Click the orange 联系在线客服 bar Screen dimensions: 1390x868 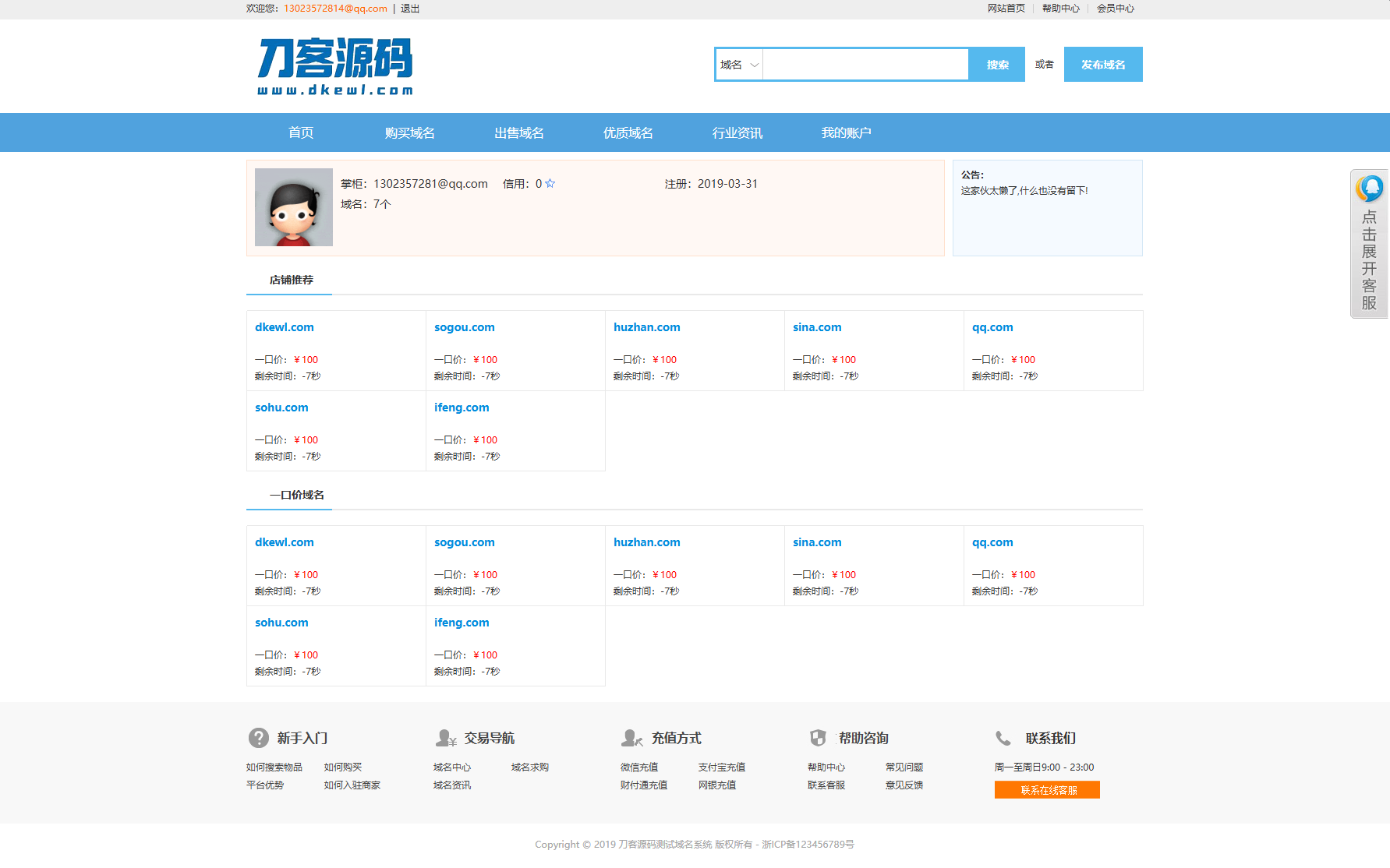(x=1047, y=789)
